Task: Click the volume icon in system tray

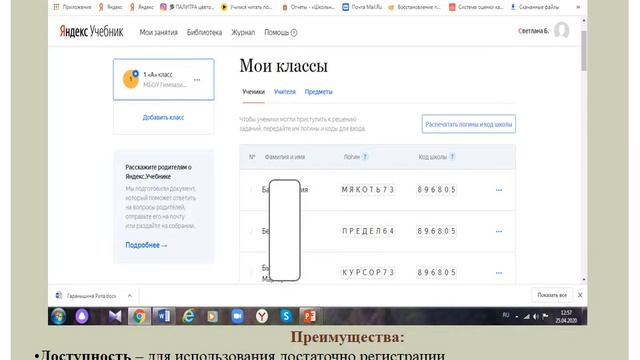Action: click(x=536, y=316)
